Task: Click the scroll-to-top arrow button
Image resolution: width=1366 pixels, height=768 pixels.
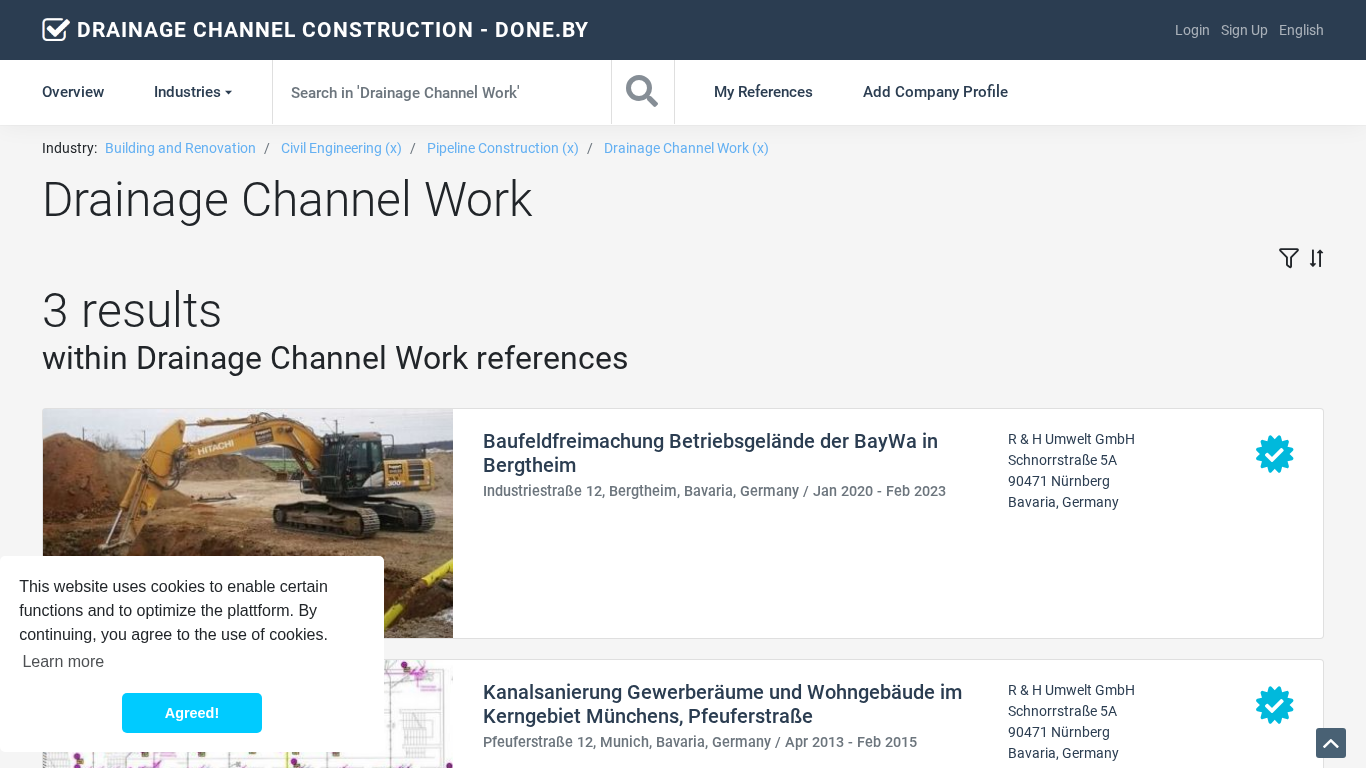Action: coord(1330,743)
